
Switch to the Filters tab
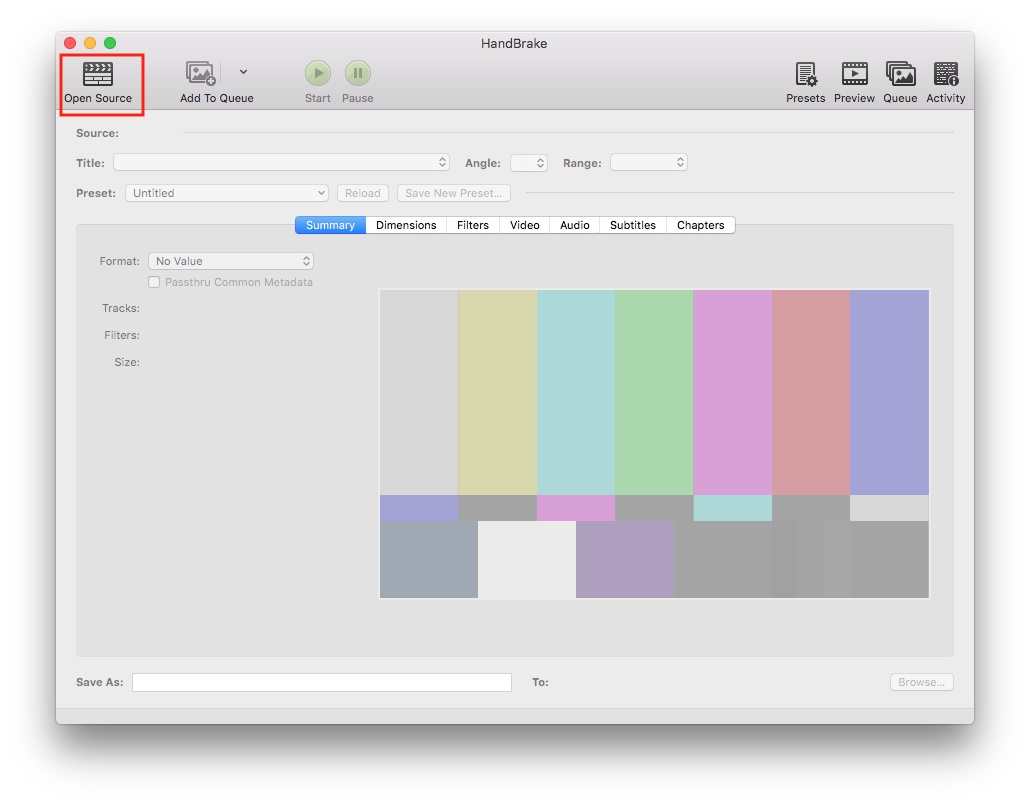[473, 225]
